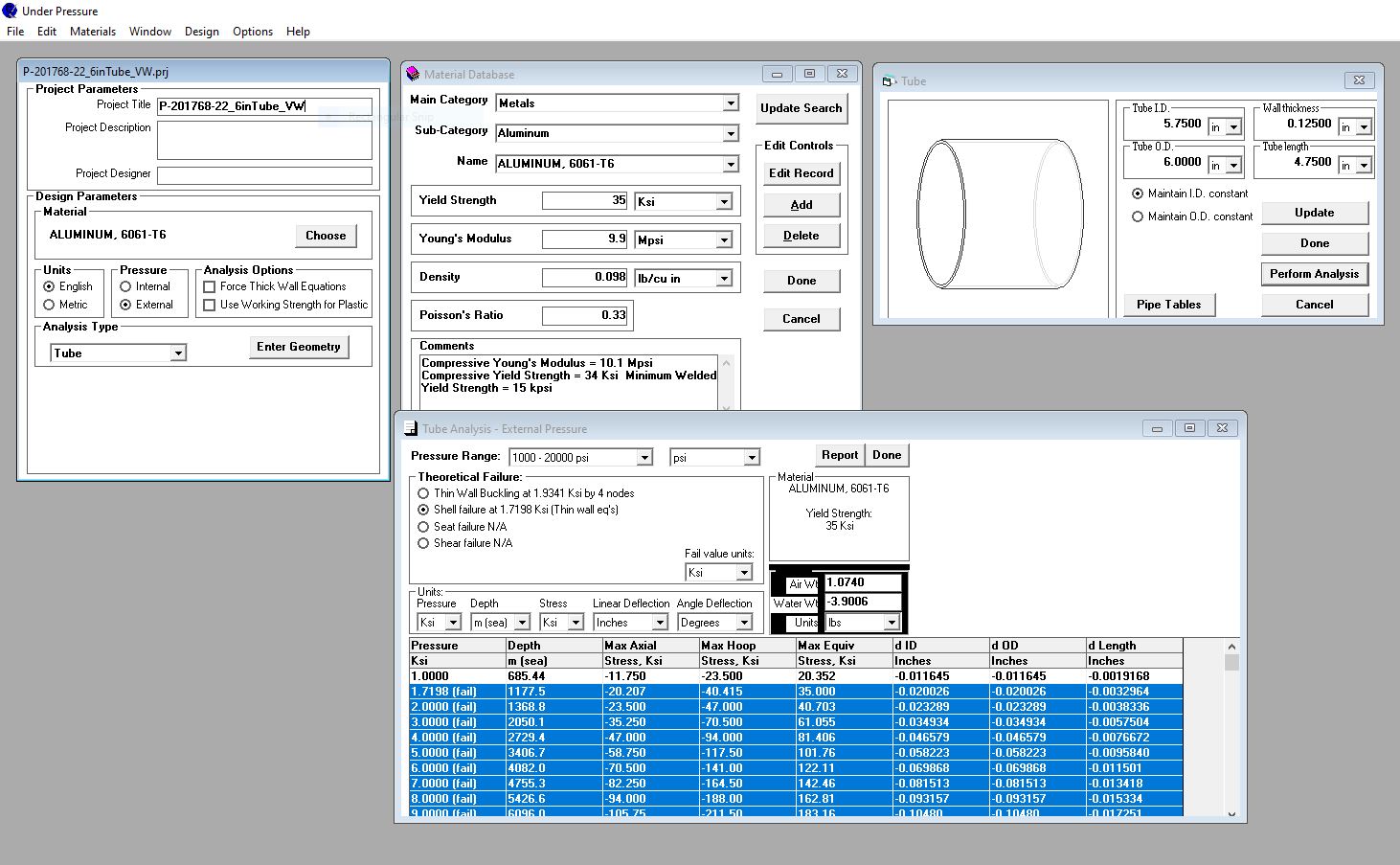This screenshot has height=865, width=1400.
Task: Open the Pressure Range dropdown
Action: [x=644, y=458]
